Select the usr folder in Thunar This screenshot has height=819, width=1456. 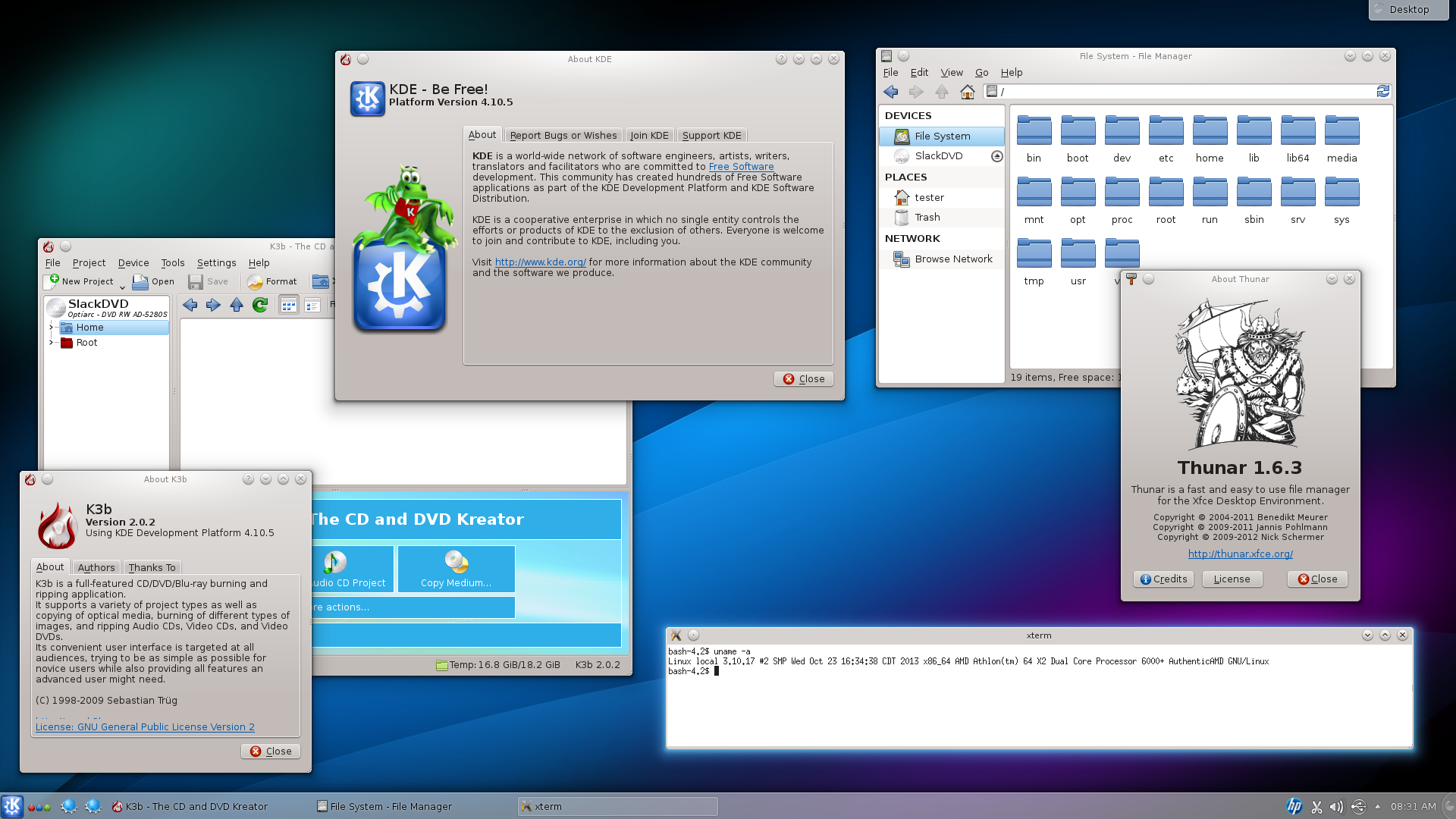pyautogui.click(x=1078, y=262)
